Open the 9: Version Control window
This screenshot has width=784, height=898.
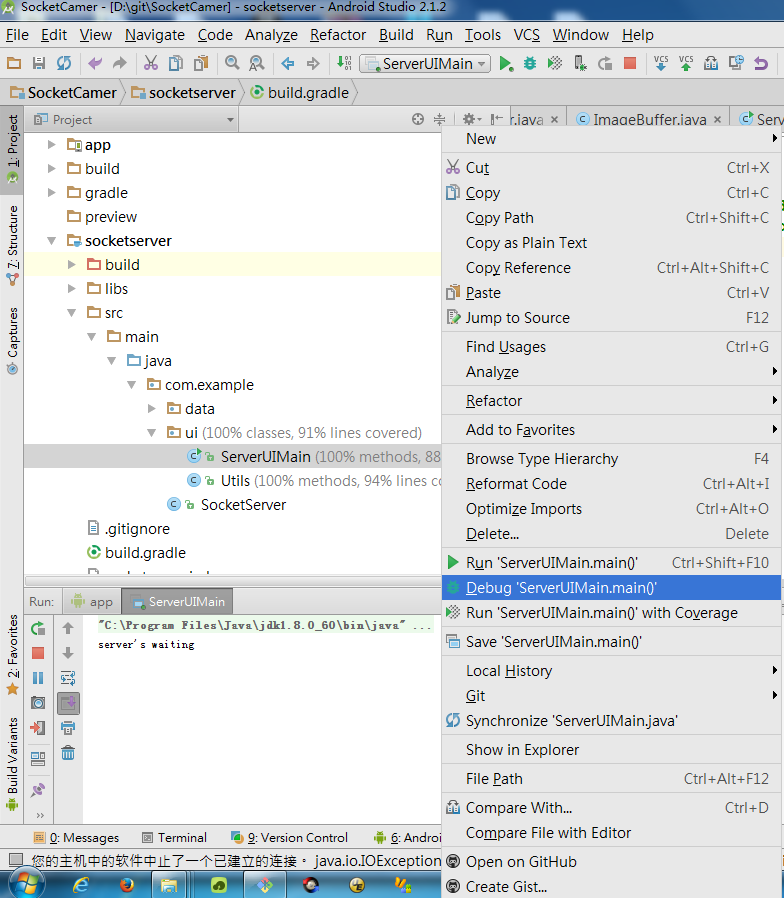[289, 837]
